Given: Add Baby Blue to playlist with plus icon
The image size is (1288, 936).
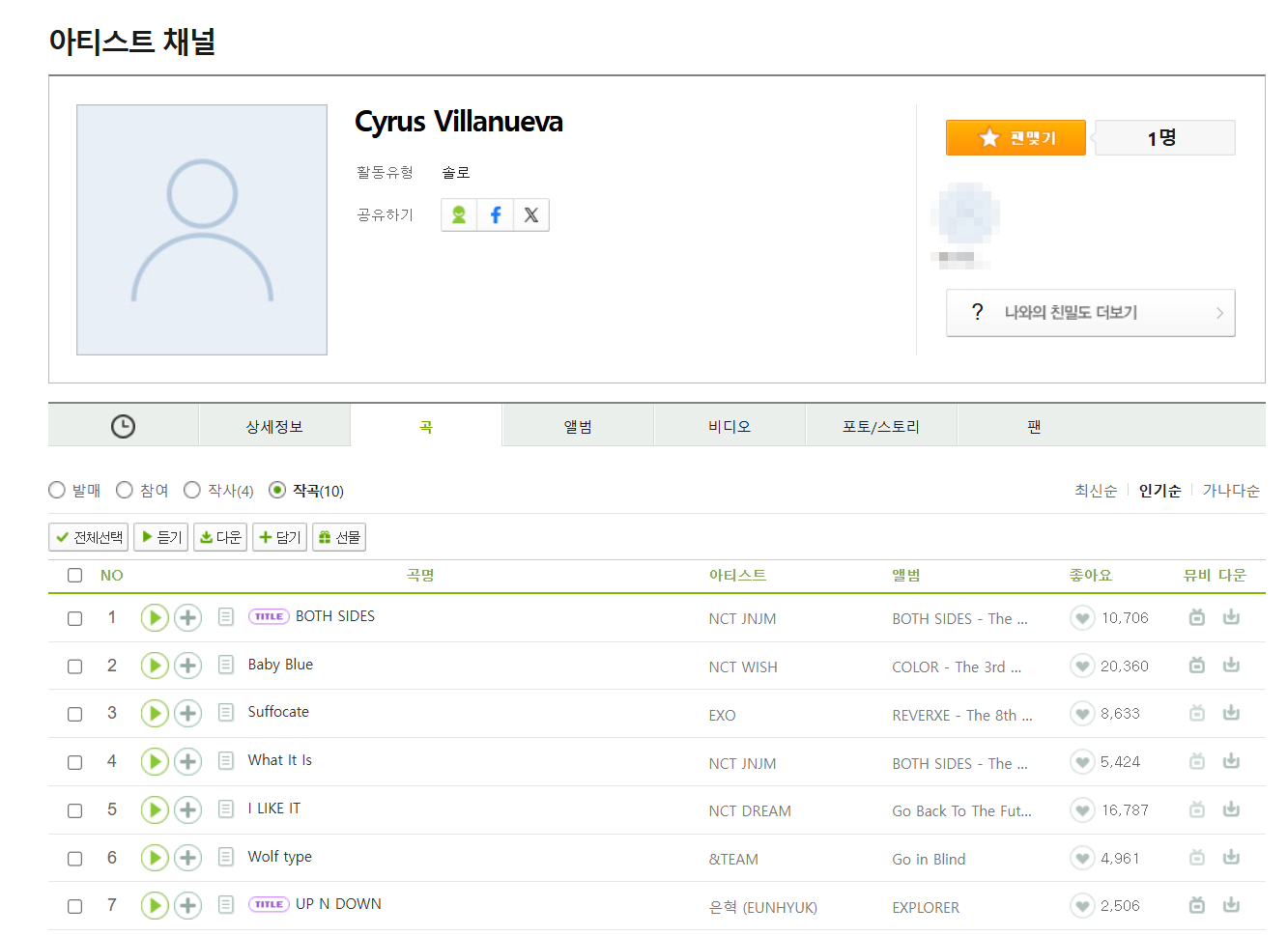Looking at the screenshot, I should point(187,666).
